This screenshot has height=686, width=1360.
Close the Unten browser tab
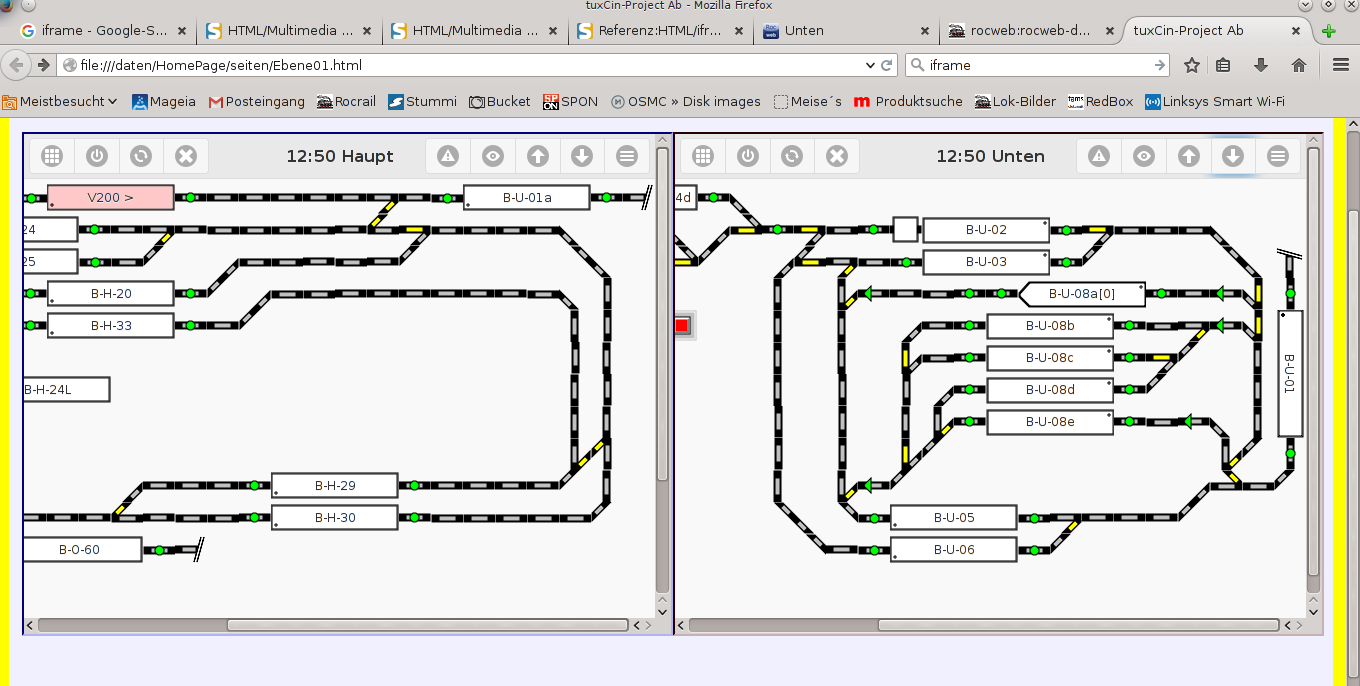(x=924, y=31)
